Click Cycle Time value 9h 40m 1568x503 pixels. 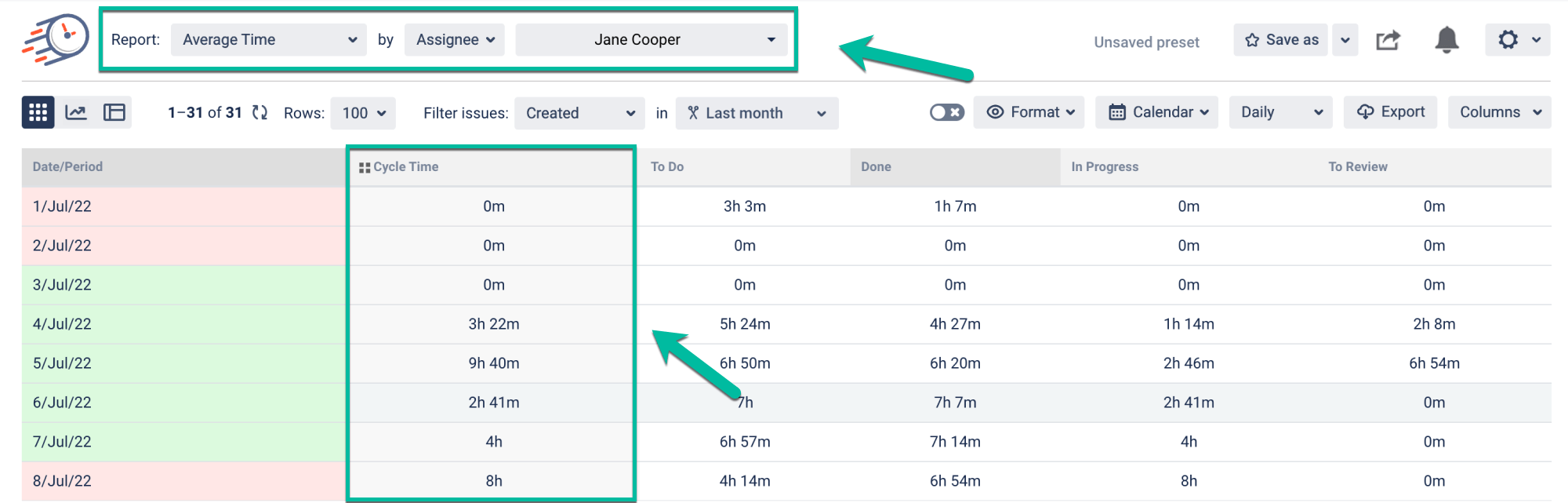tap(494, 363)
